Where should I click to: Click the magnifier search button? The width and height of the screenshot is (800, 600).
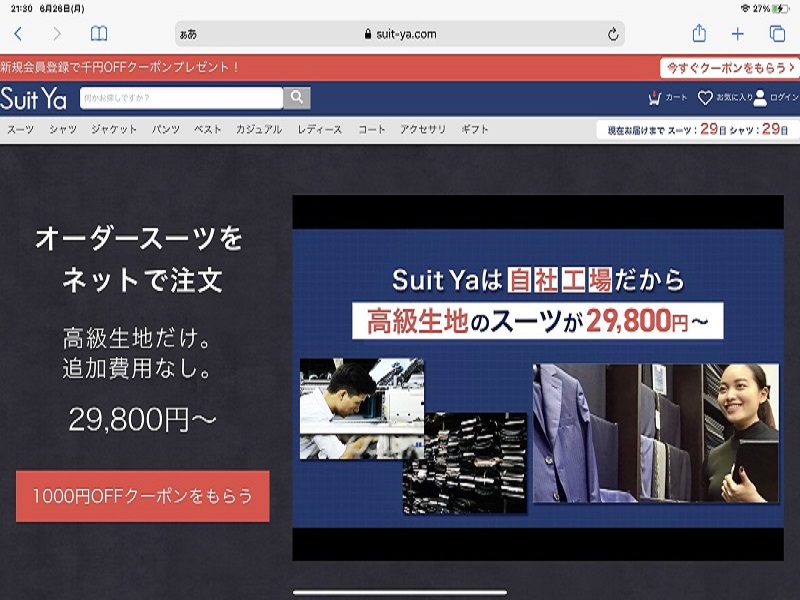click(x=296, y=98)
